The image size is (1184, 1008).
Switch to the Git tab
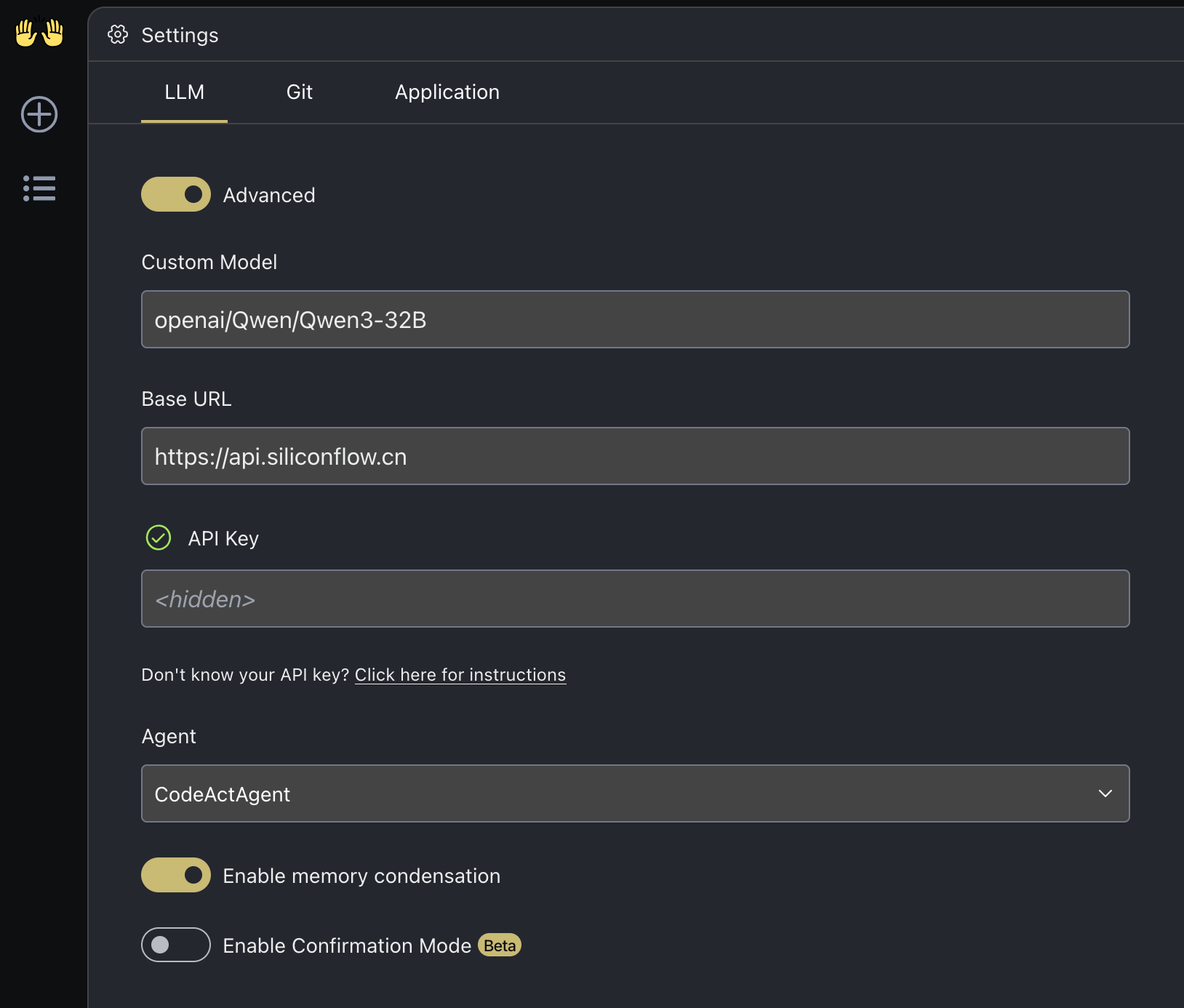[x=300, y=92]
